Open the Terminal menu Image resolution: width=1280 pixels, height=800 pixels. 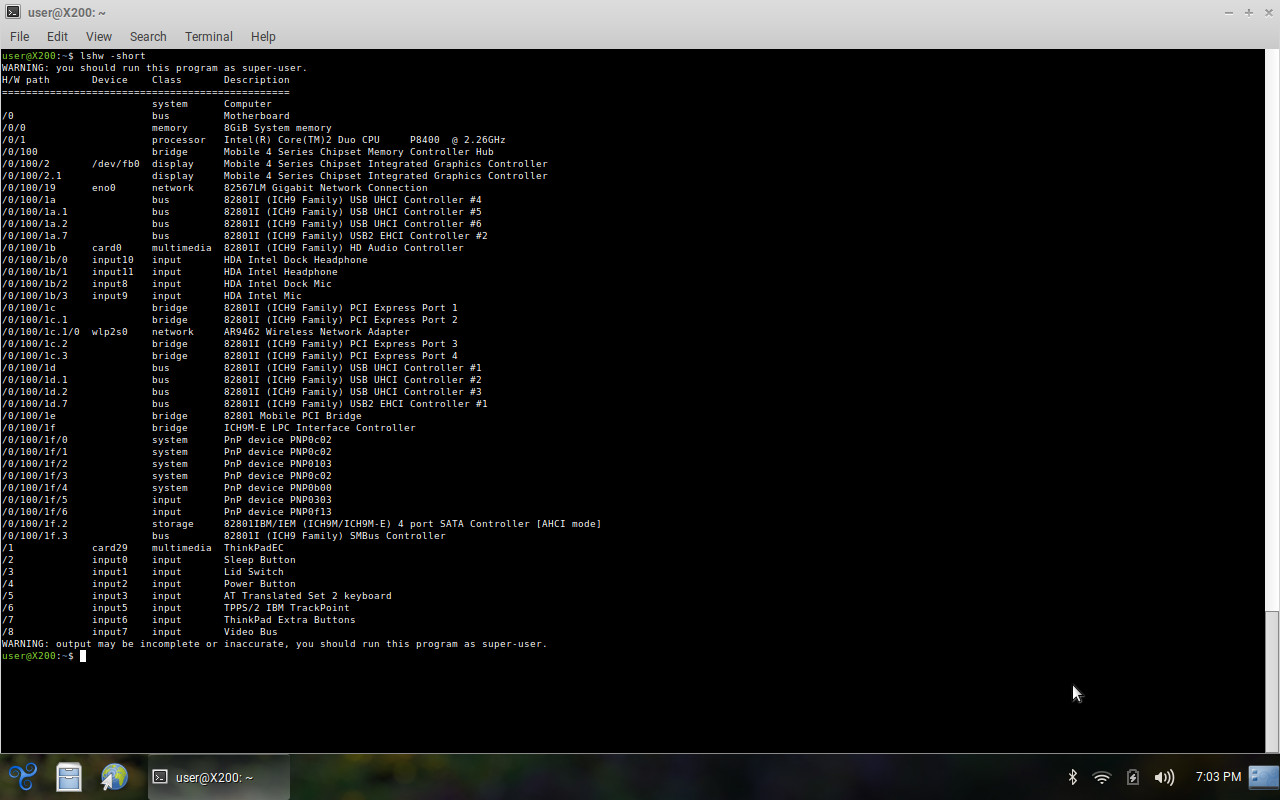coord(208,36)
